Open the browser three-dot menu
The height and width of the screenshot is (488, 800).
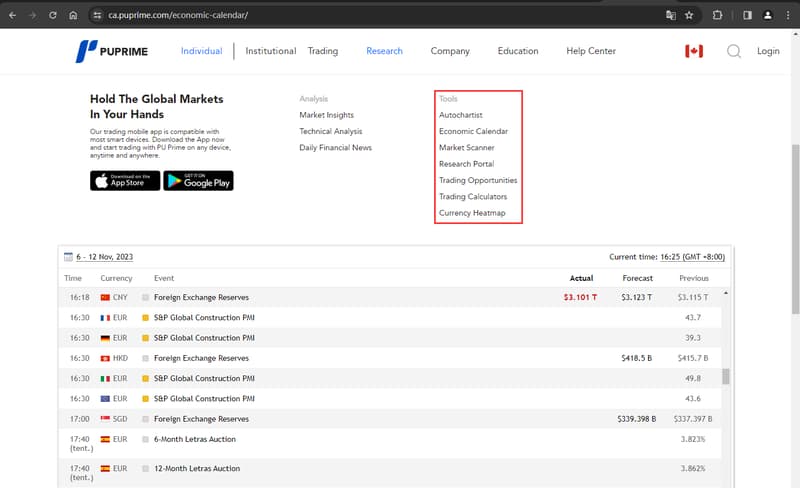pos(788,15)
